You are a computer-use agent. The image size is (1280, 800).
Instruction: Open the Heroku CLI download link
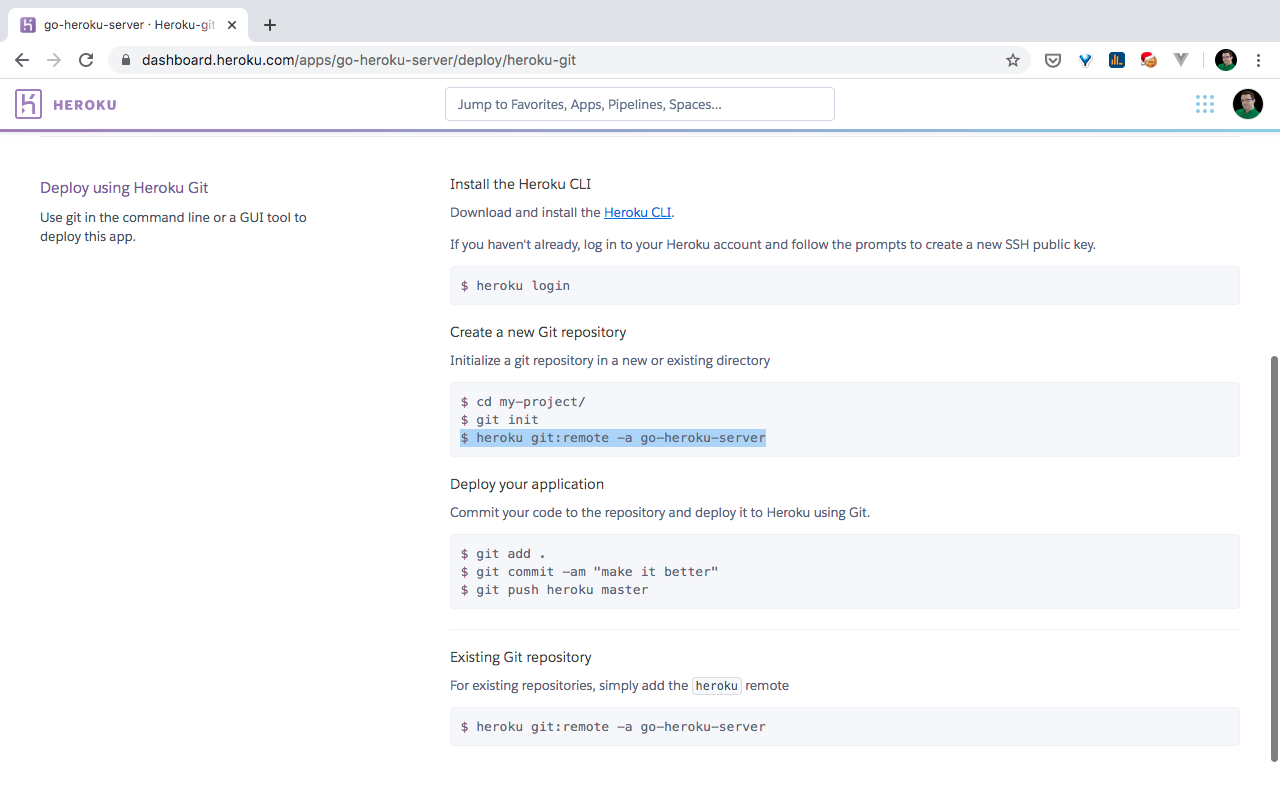(637, 212)
